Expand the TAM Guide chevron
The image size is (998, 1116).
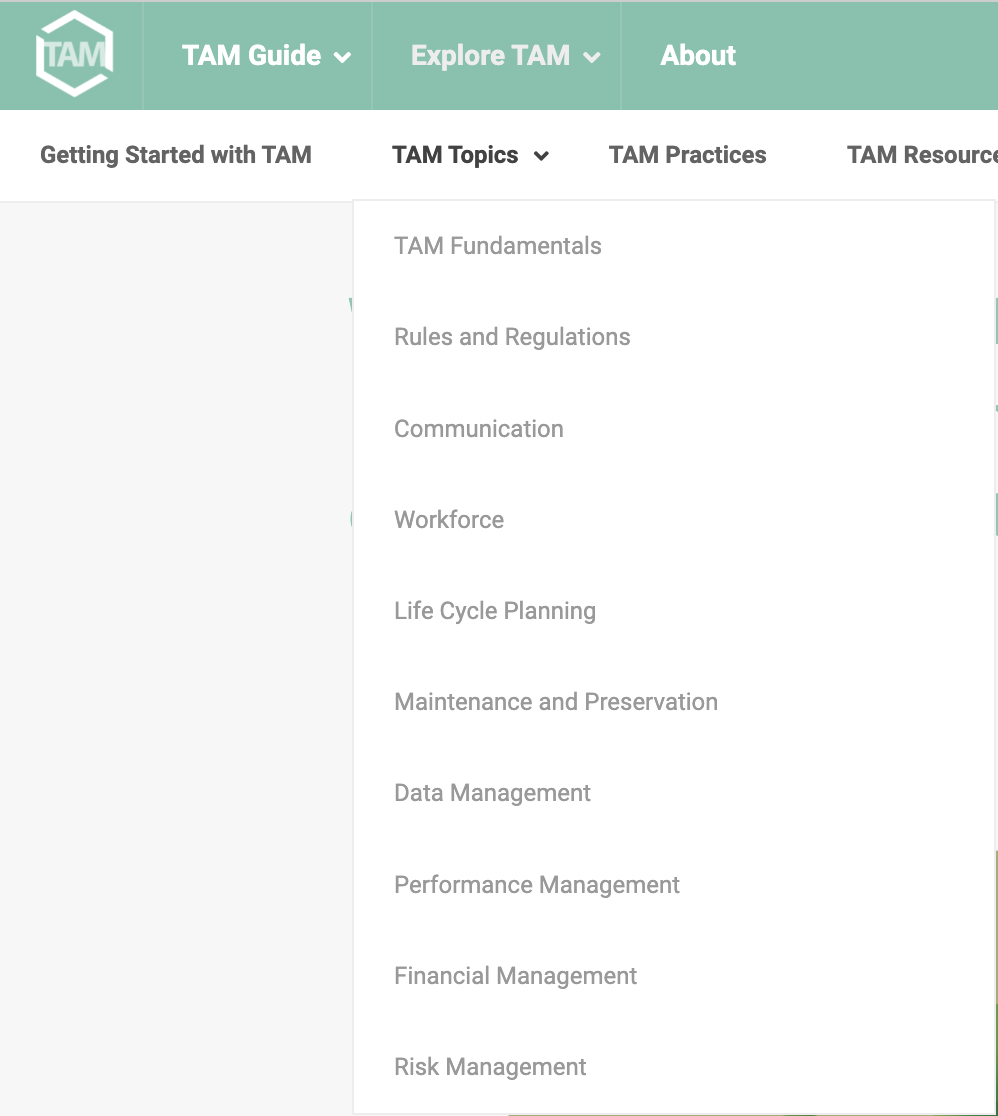coord(342,58)
